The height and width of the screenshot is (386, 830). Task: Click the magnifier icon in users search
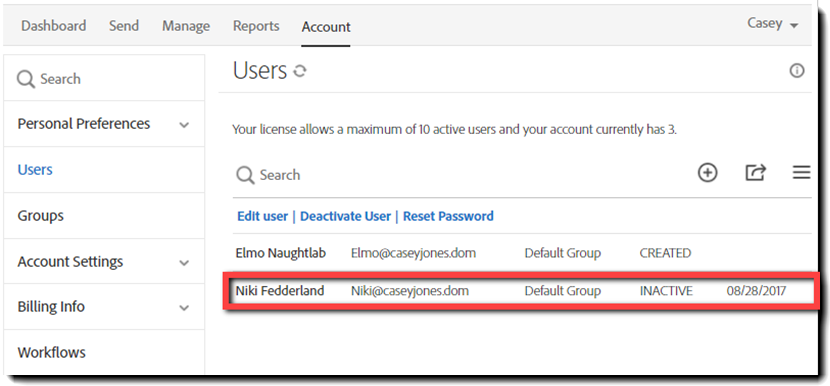click(245, 175)
